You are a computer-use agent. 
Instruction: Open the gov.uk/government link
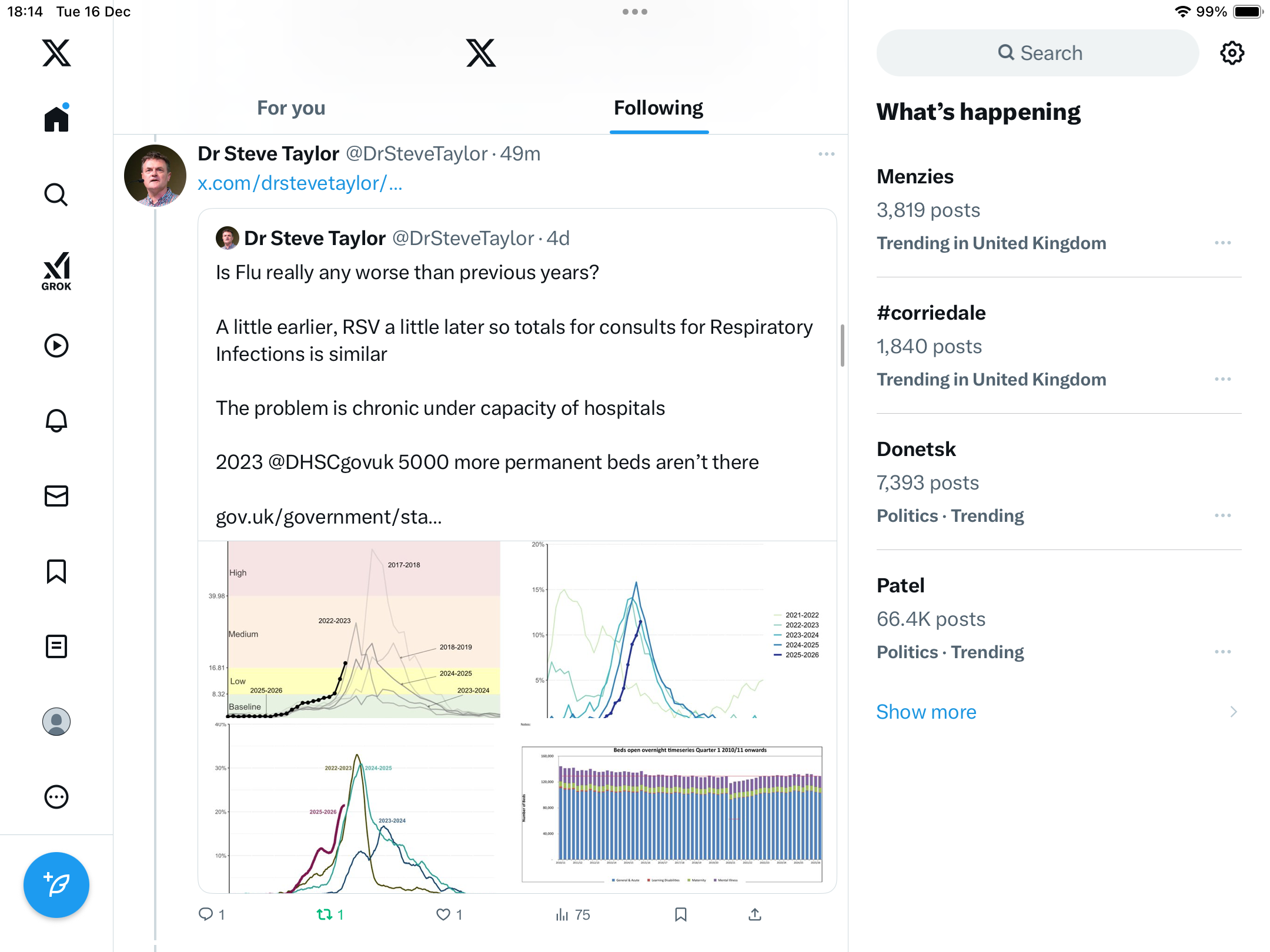point(329,517)
